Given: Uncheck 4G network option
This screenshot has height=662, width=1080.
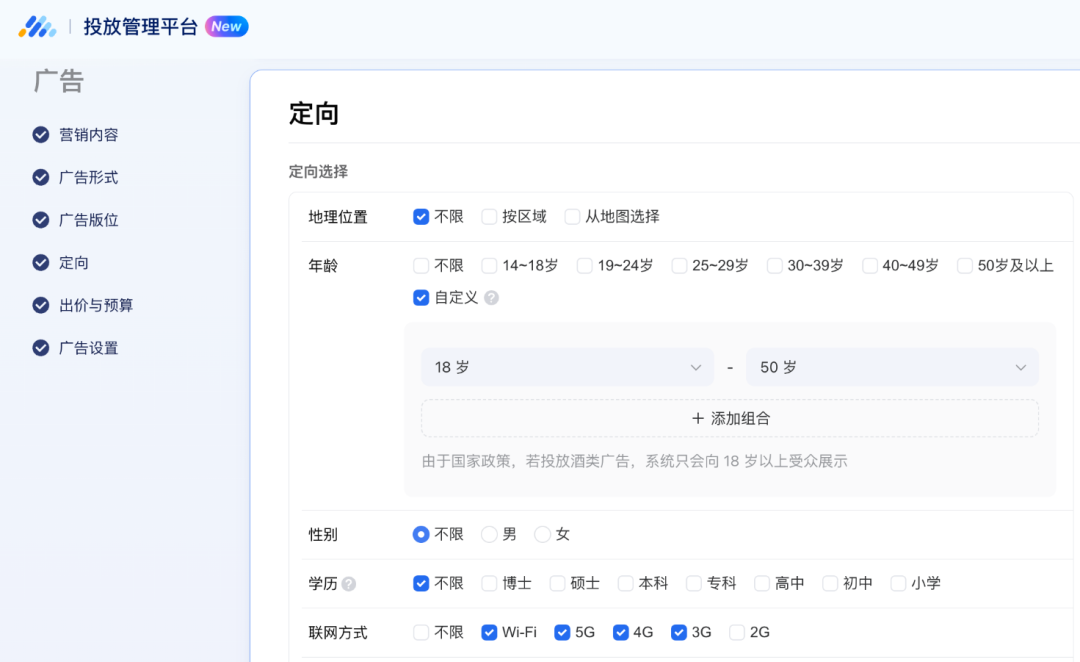Looking at the screenshot, I should pos(621,632).
